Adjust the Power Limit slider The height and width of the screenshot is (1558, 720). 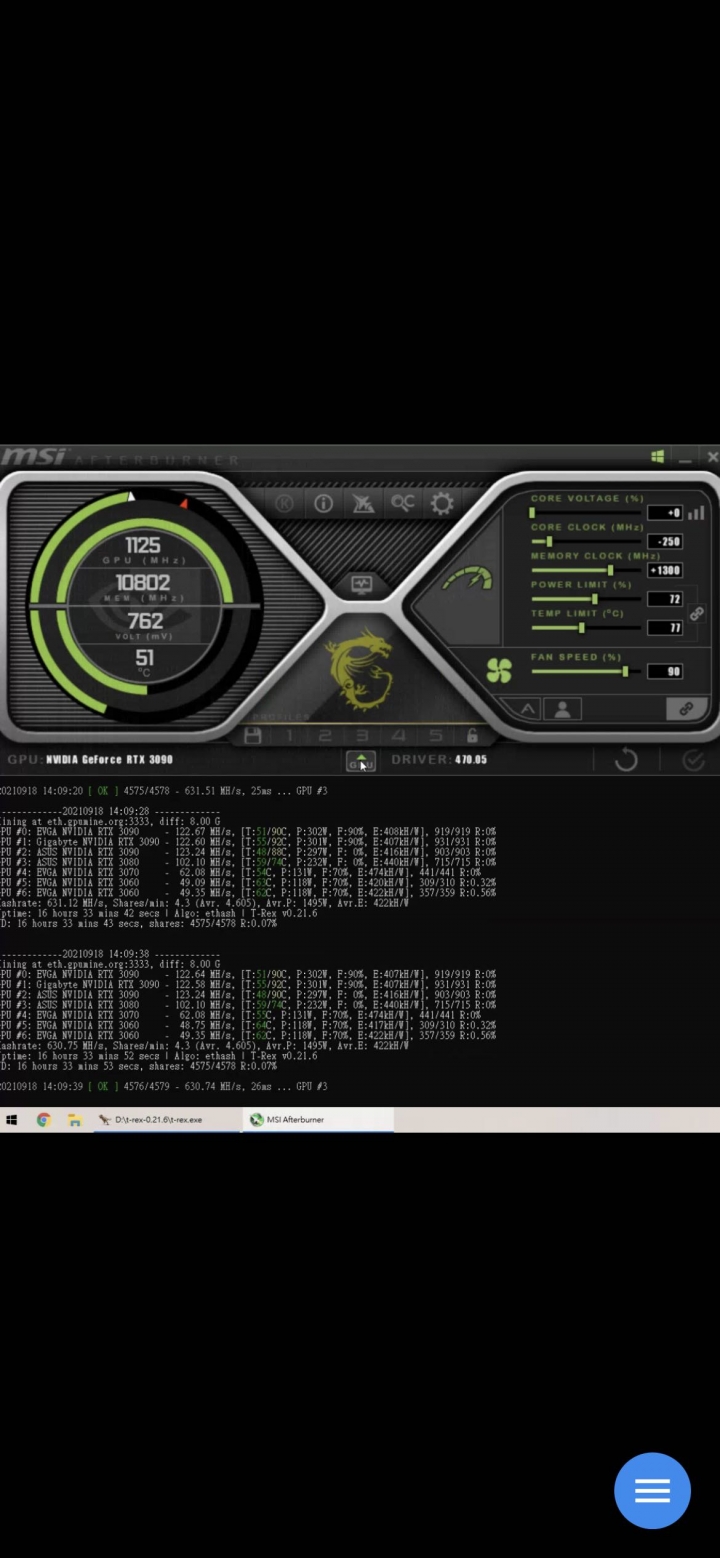585,599
